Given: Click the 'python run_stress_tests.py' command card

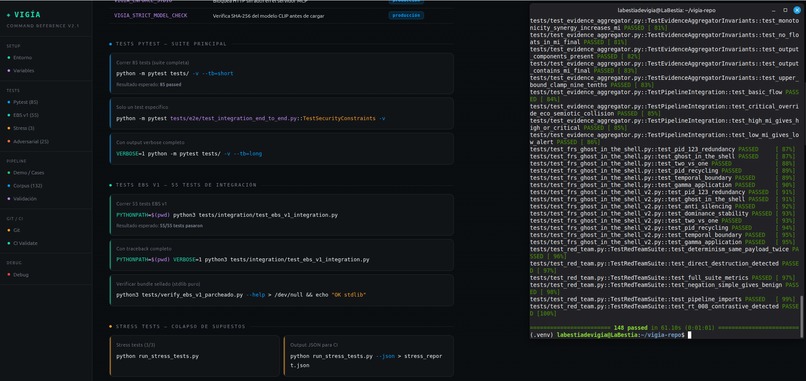Looking at the screenshot, I should [x=195, y=356].
